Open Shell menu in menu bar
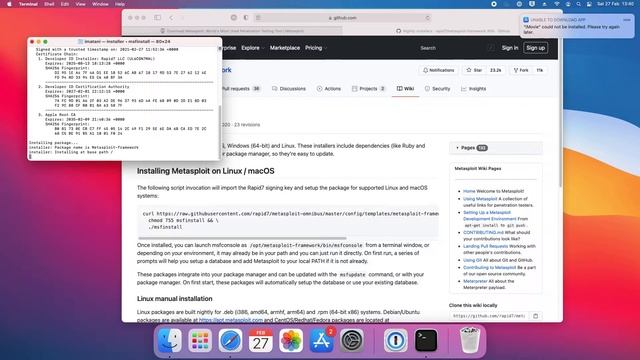Screen dimensions: 640x360 point(49,4)
